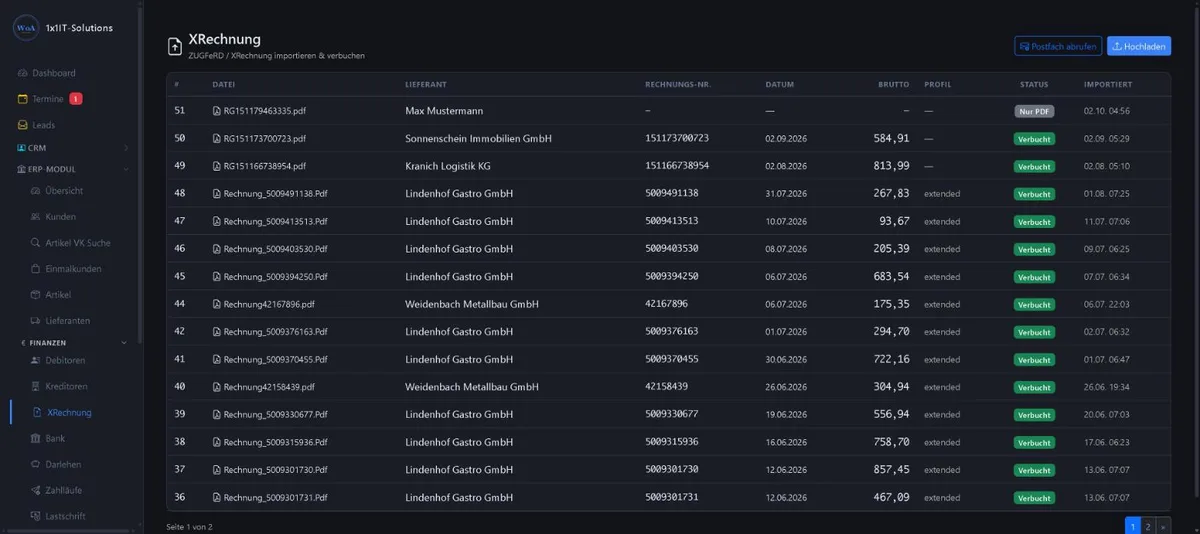Click import time 13.06. 07:07 in row 36
The image size is (1200, 534).
pyautogui.click(x=1106, y=497)
